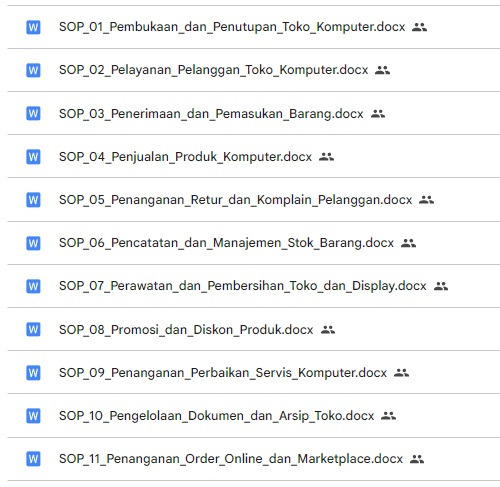The height and width of the screenshot is (487, 500).
Task: Click the Word icon beside SOP_09_Penanganan_Perbaikan file
Action: coord(33,372)
